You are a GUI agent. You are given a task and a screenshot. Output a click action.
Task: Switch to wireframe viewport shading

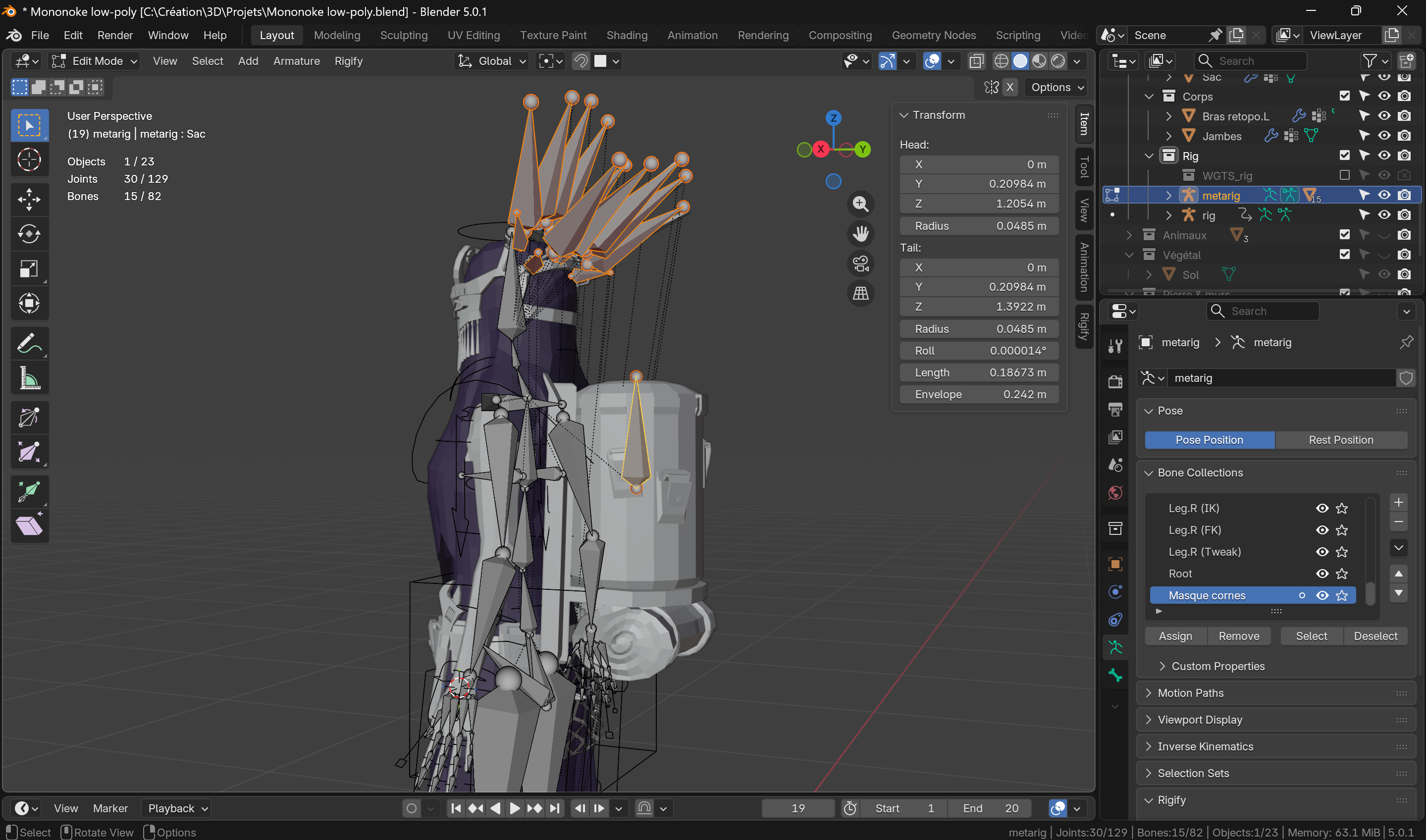1001,60
